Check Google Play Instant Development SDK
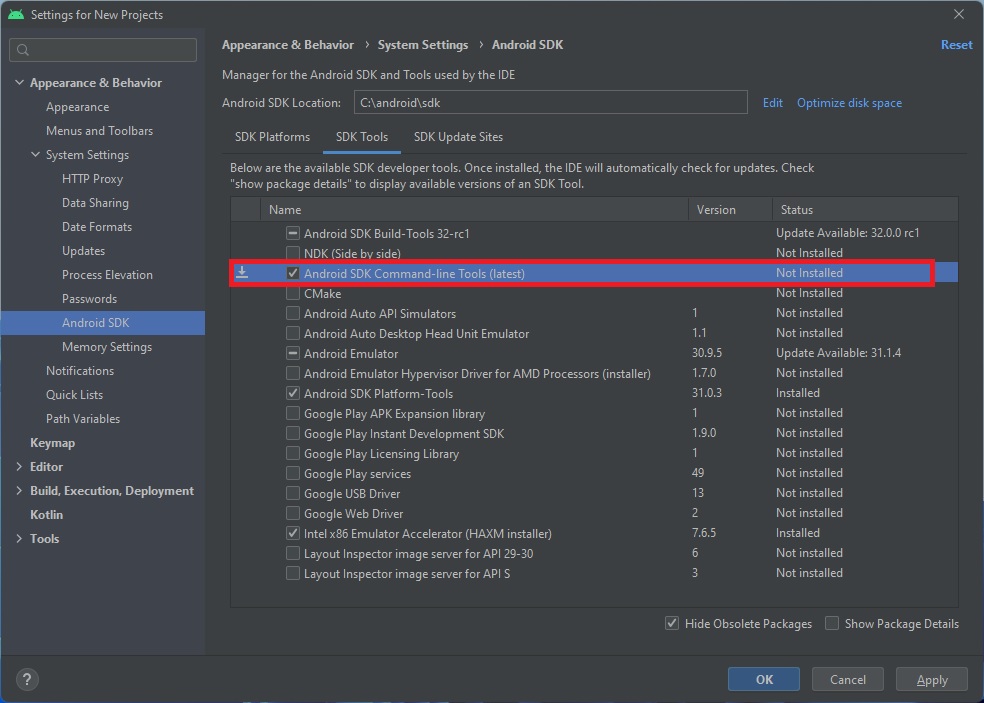 click(292, 434)
